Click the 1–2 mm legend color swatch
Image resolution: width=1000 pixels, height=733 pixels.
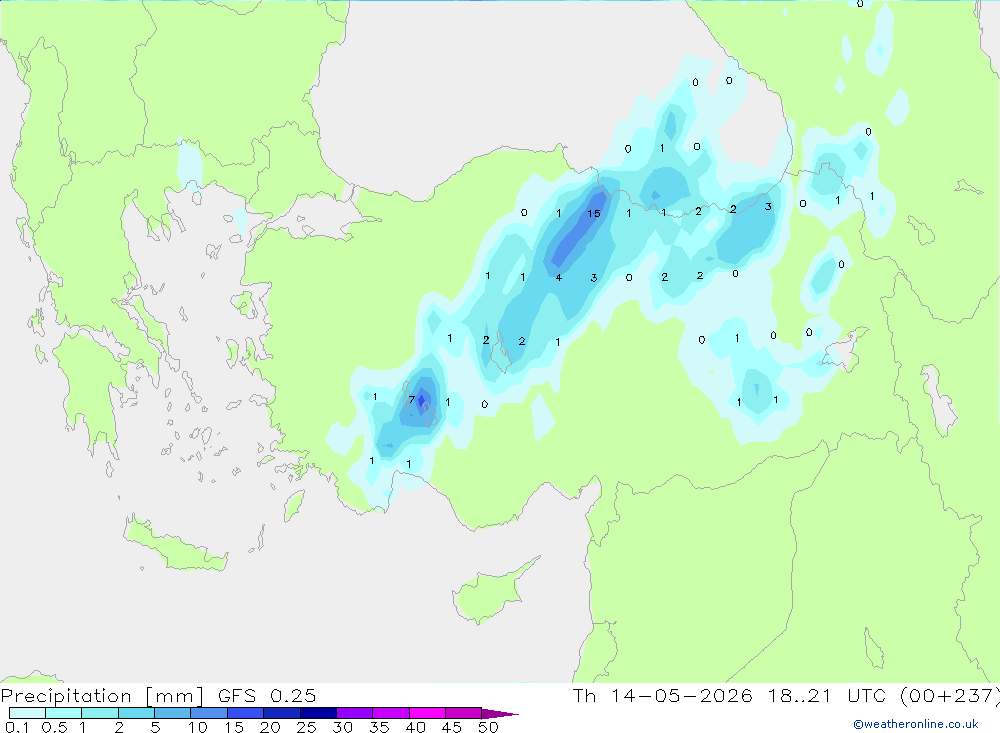[x=100, y=713]
